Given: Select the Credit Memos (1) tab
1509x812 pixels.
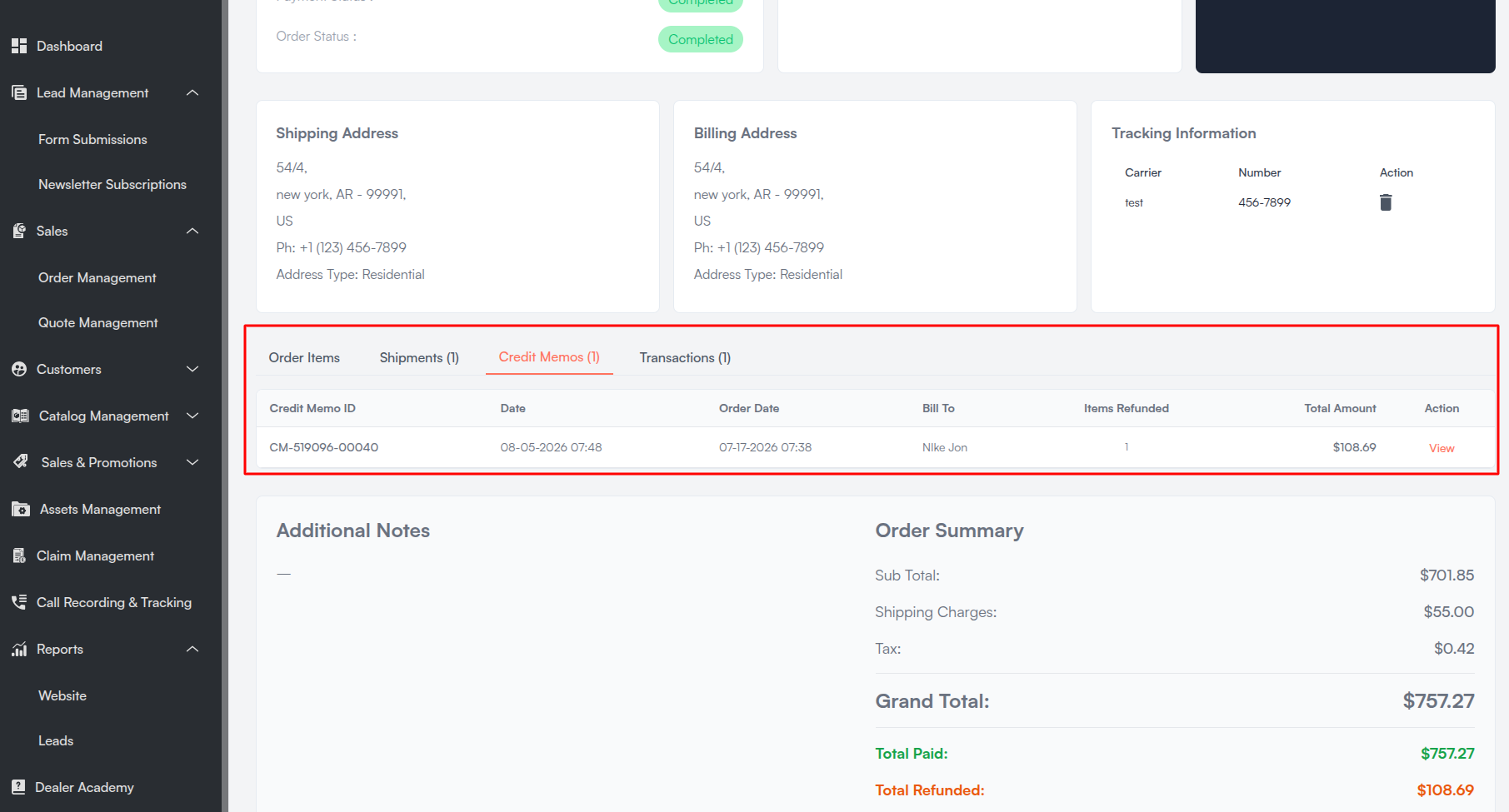Looking at the screenshot, I should (x=549, y=356).
